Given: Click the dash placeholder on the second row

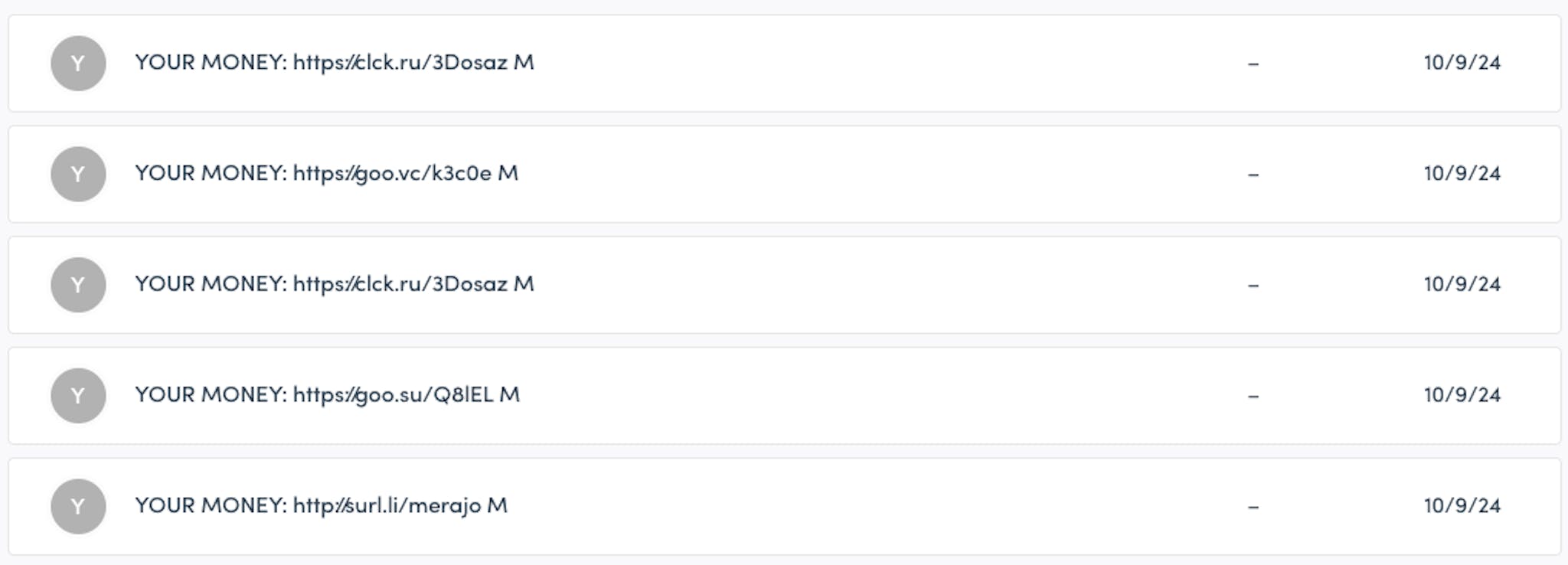Looking at the screenshot, I should [x=1253, y=174].
